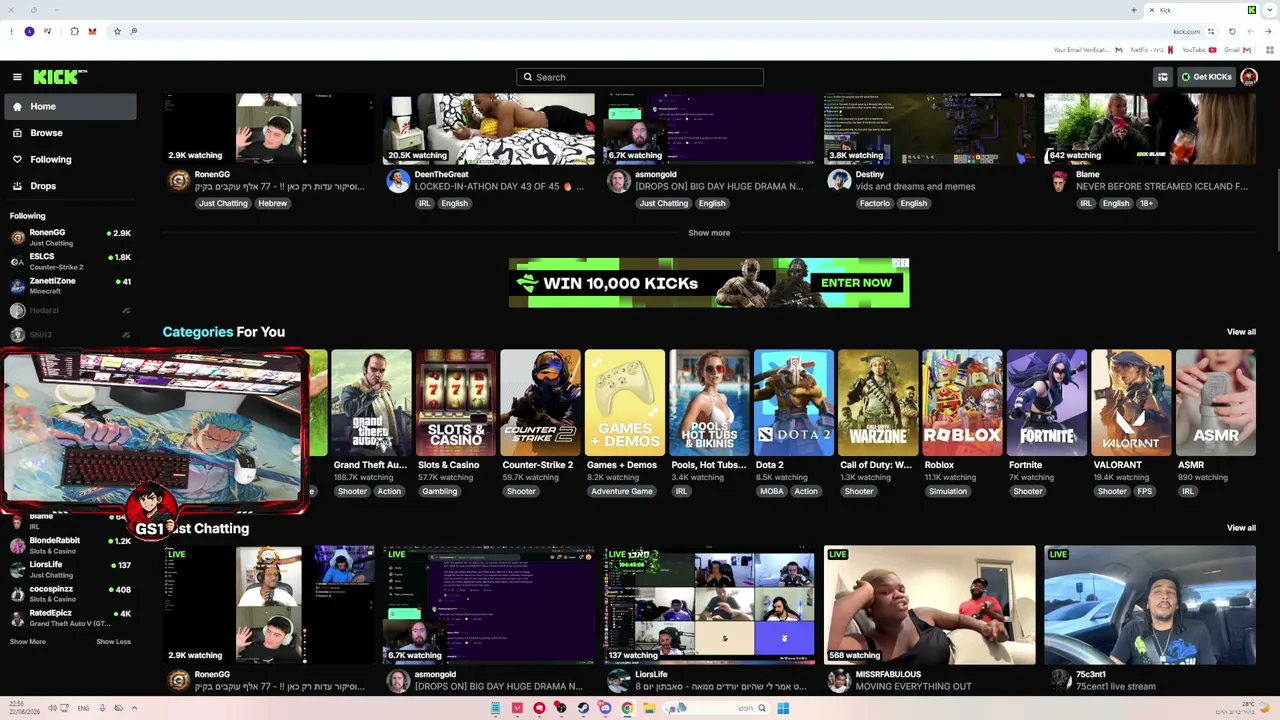This screenshot has height=720, width=1280.
Task: Open the Games + Demos category card
Action: 625,402
